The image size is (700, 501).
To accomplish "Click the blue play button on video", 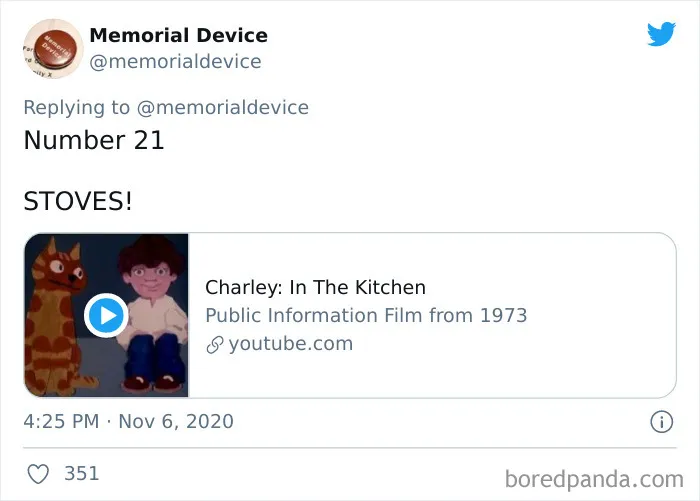I will pos(106,315).
